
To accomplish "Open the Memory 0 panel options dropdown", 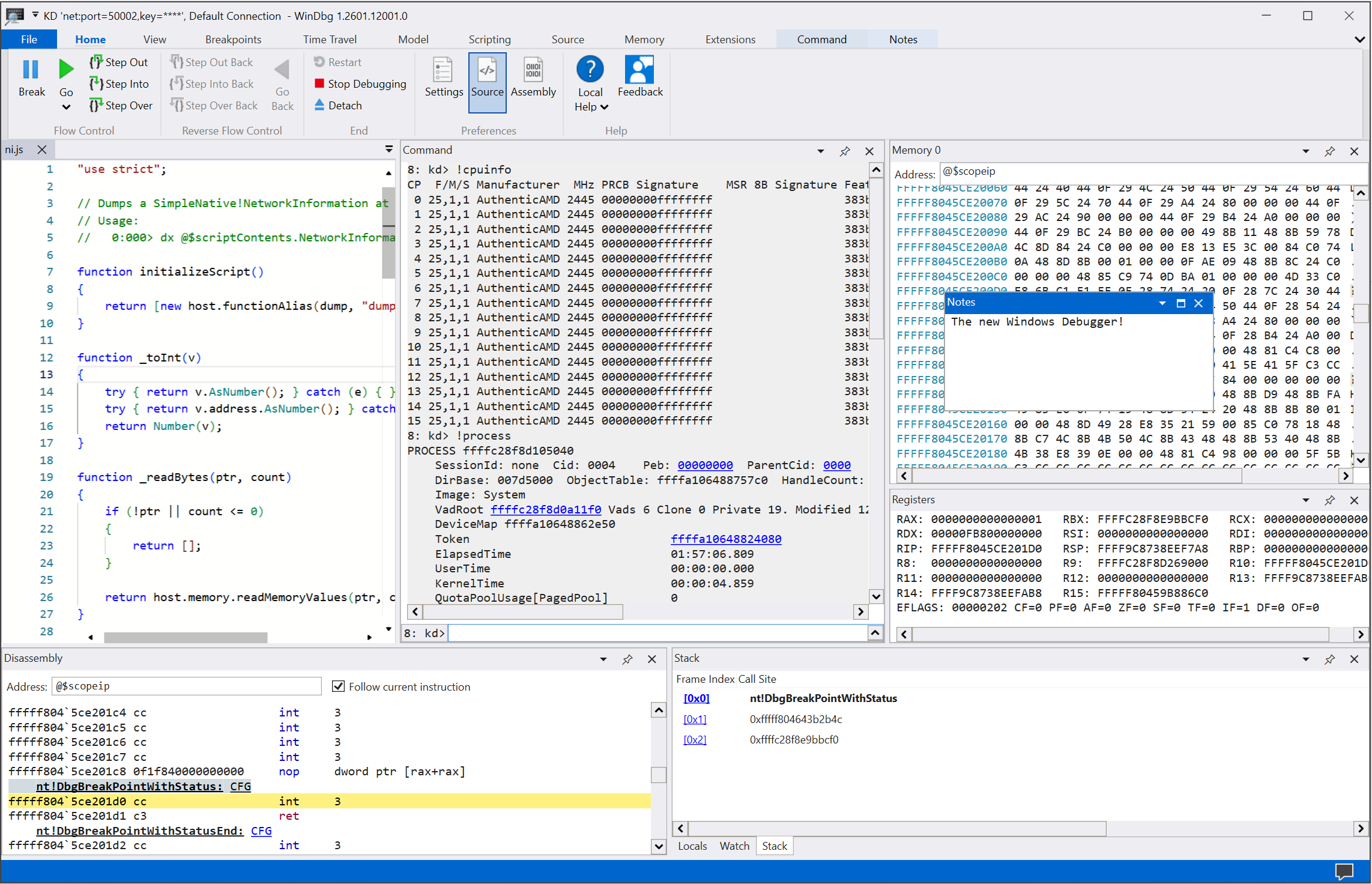I will tap(1306, 151).
